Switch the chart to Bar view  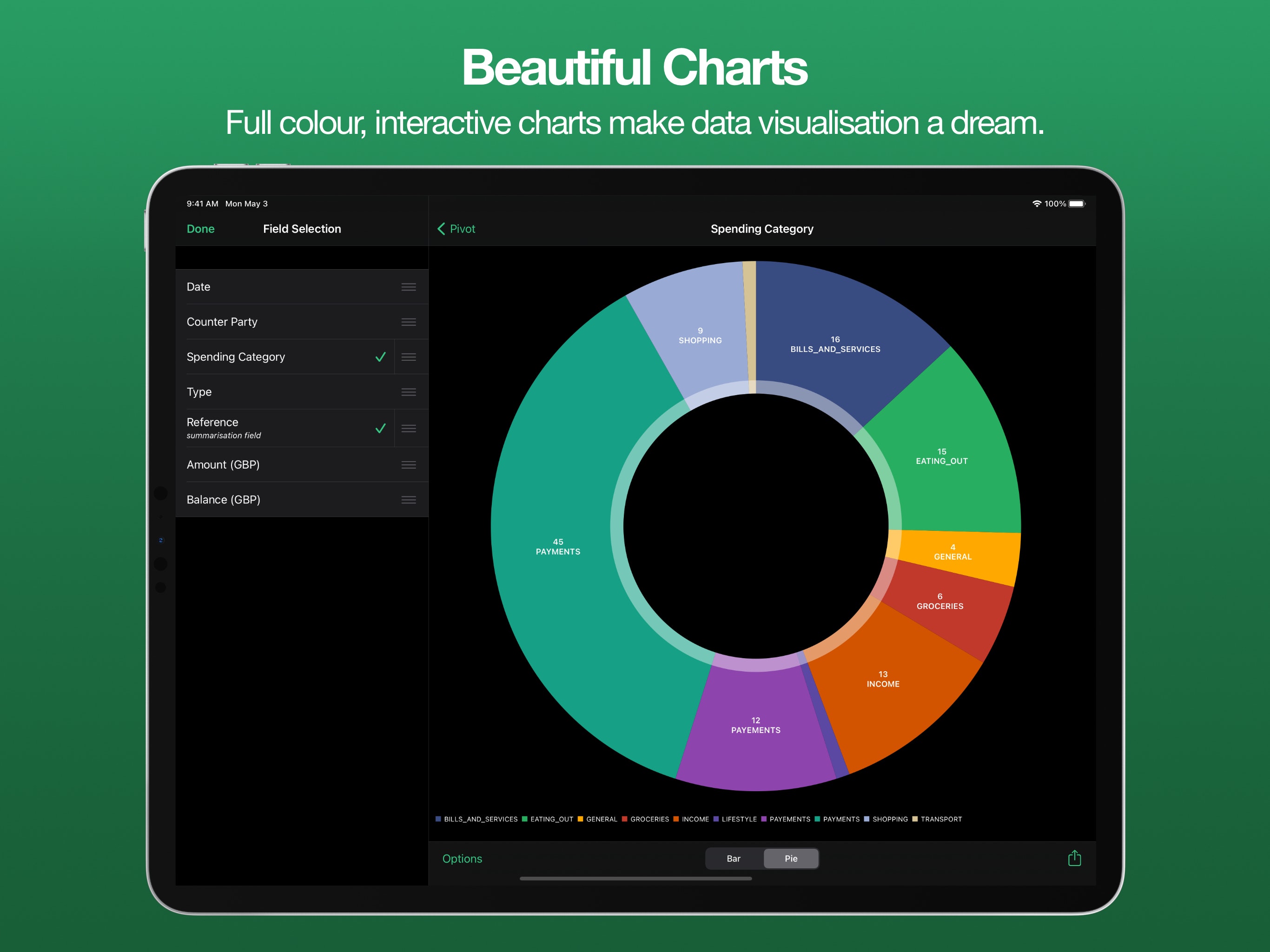(733, 858)
